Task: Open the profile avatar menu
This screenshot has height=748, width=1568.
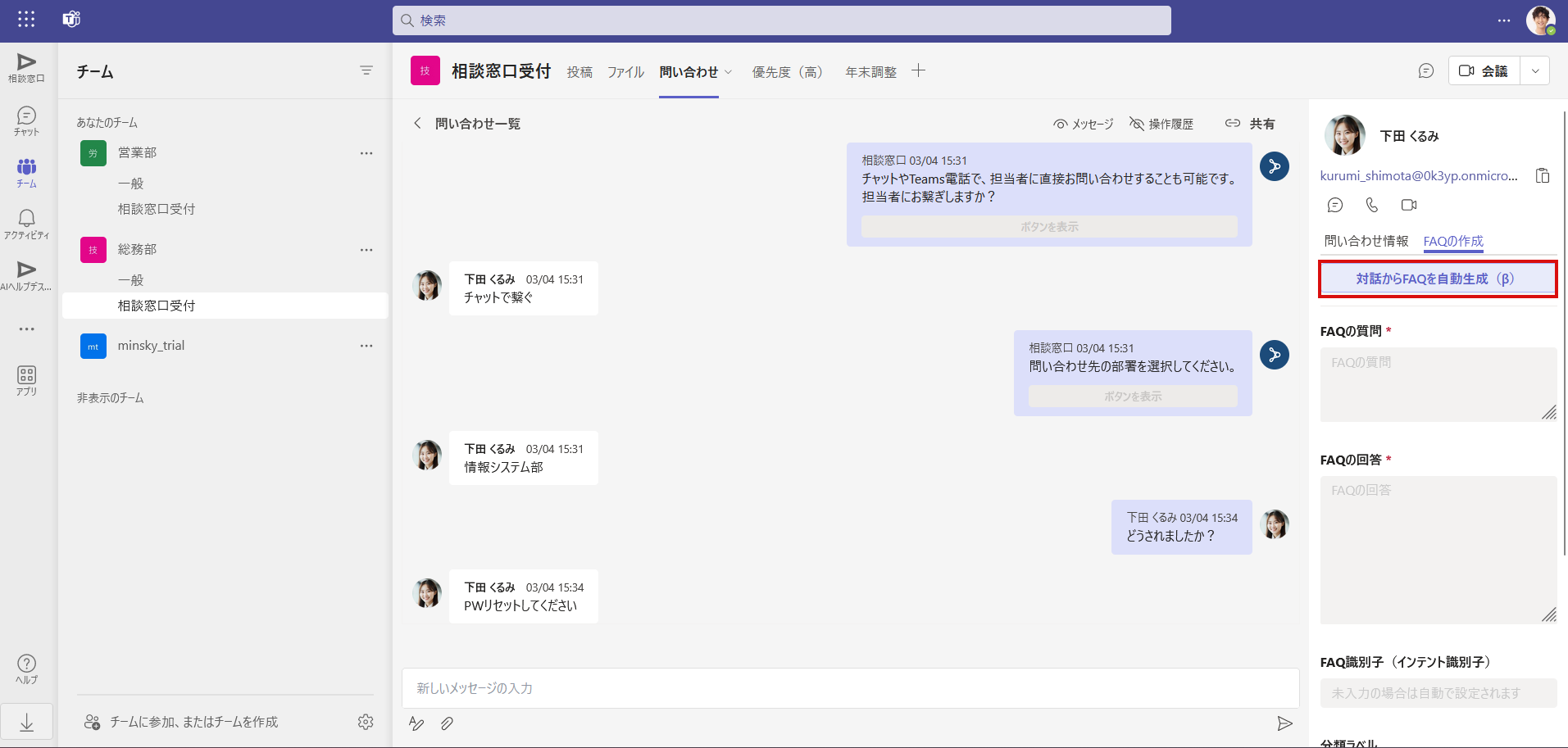Action: [x=1541, y=20]
